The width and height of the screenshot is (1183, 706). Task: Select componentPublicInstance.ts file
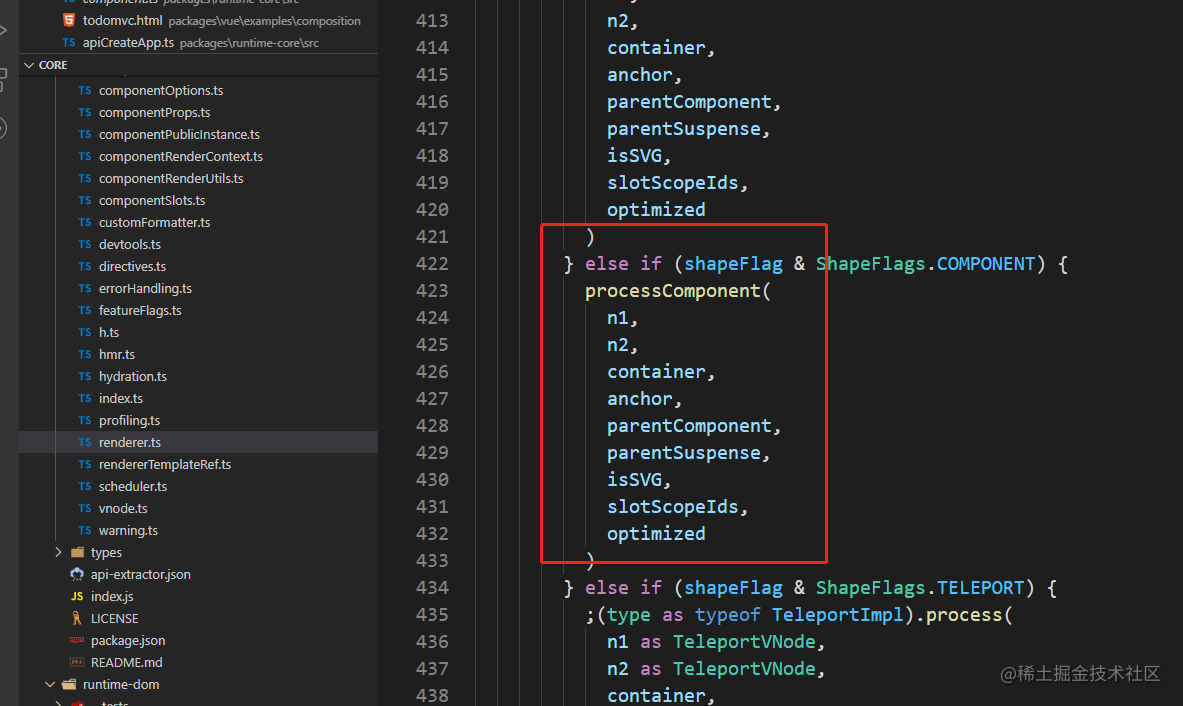pos(179,134)
